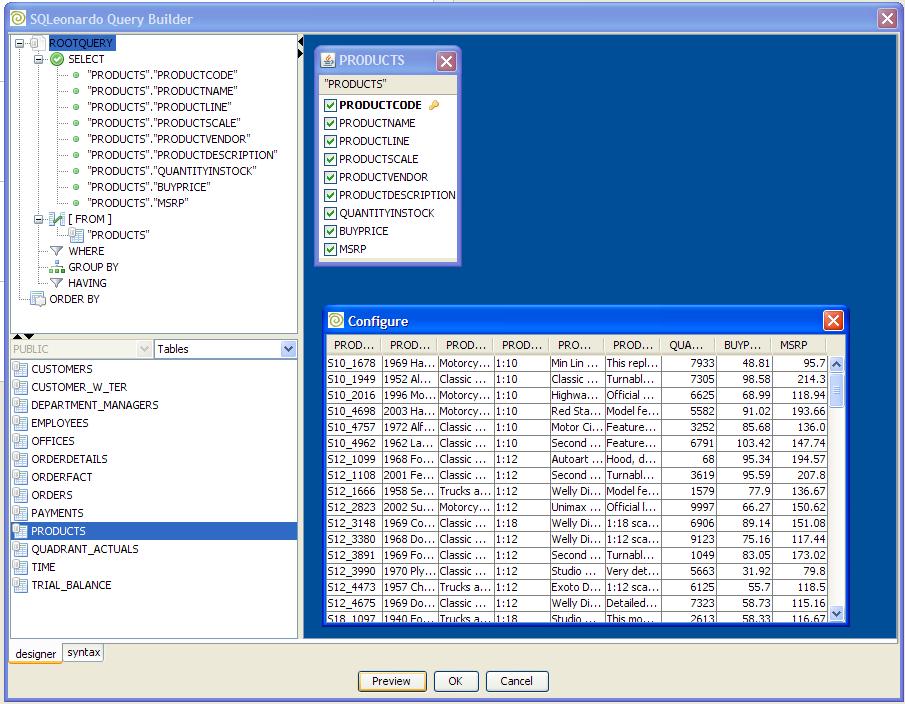Click the Cancel button

pyautogui.click(x=516, y=681)
